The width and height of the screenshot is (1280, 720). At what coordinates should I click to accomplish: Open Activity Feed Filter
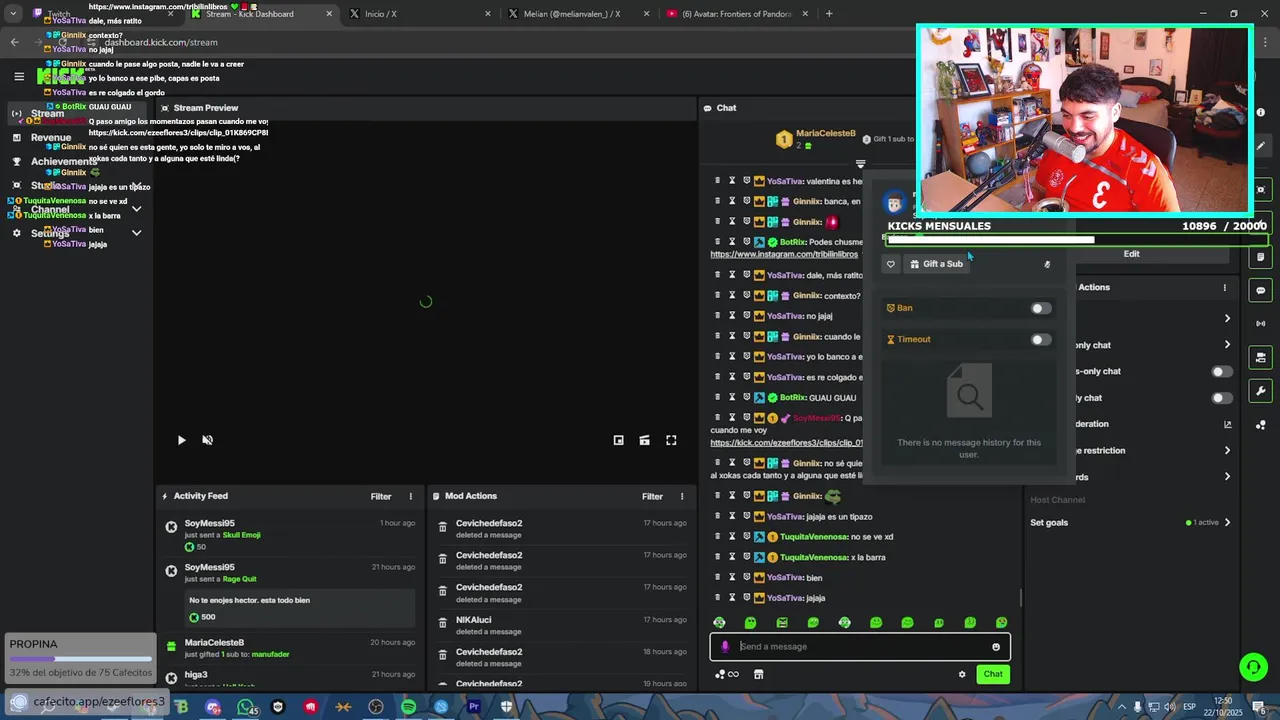381,496
